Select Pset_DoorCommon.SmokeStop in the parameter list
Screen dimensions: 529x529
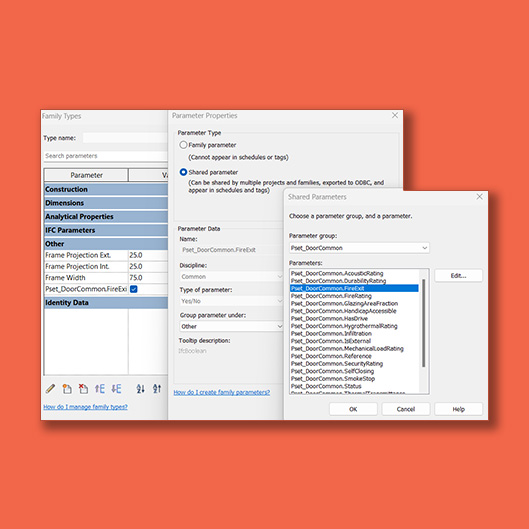coord(333,379)
